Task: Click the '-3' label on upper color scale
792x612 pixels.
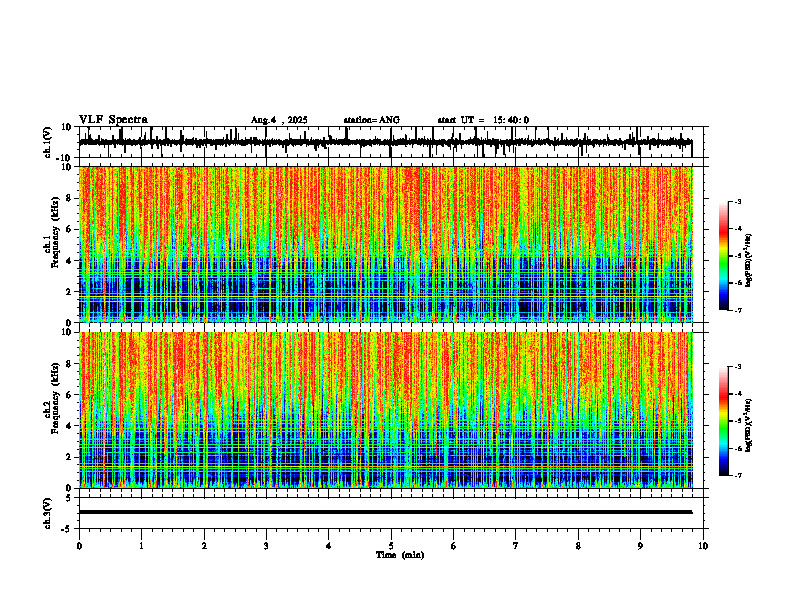Action: (x=738, y=201)
